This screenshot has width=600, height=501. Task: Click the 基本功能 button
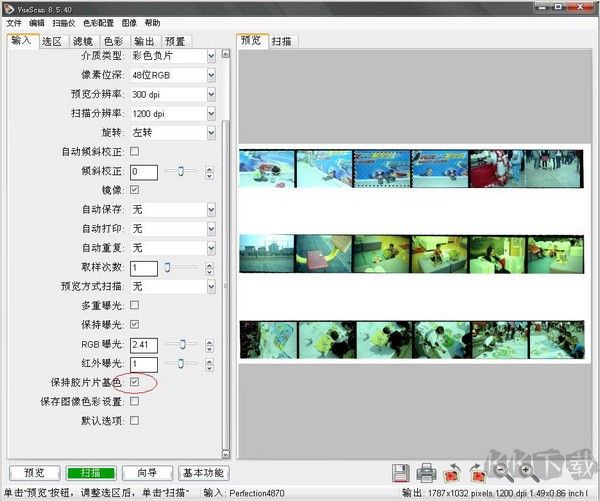204,473
